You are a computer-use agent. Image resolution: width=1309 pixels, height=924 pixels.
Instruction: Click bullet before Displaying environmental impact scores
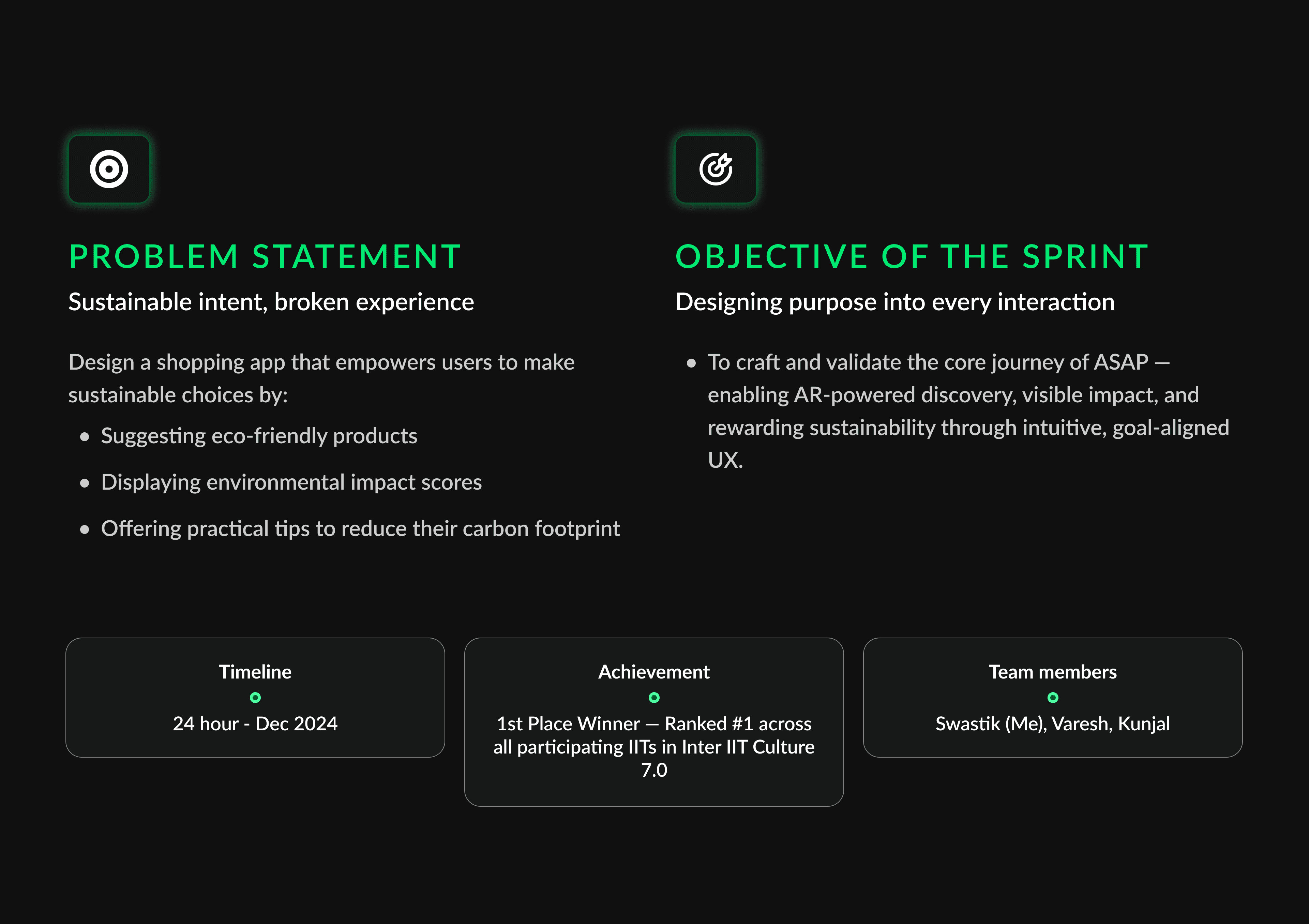pyautogui.click(x=85, y=484)
